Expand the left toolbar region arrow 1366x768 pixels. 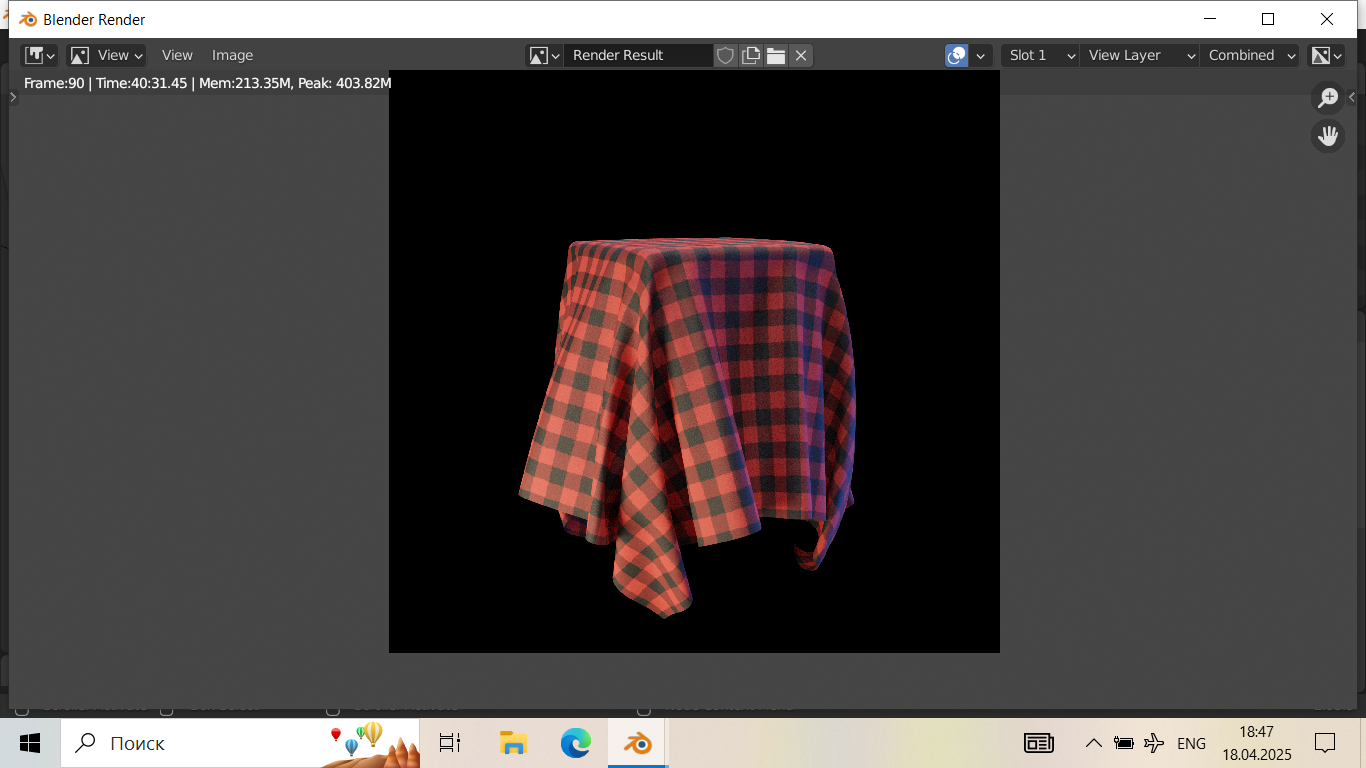(x=13, y=97)
